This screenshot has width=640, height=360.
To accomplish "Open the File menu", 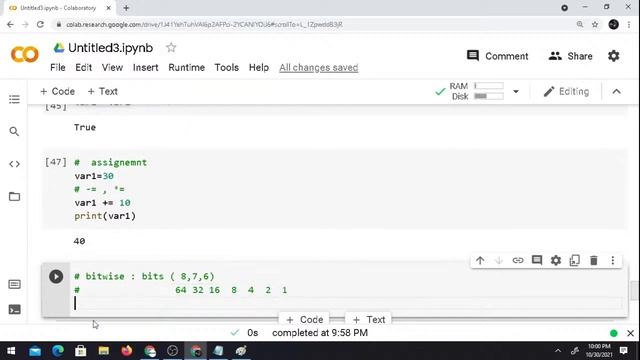I will pyautogui.click(x=58, y=67).
